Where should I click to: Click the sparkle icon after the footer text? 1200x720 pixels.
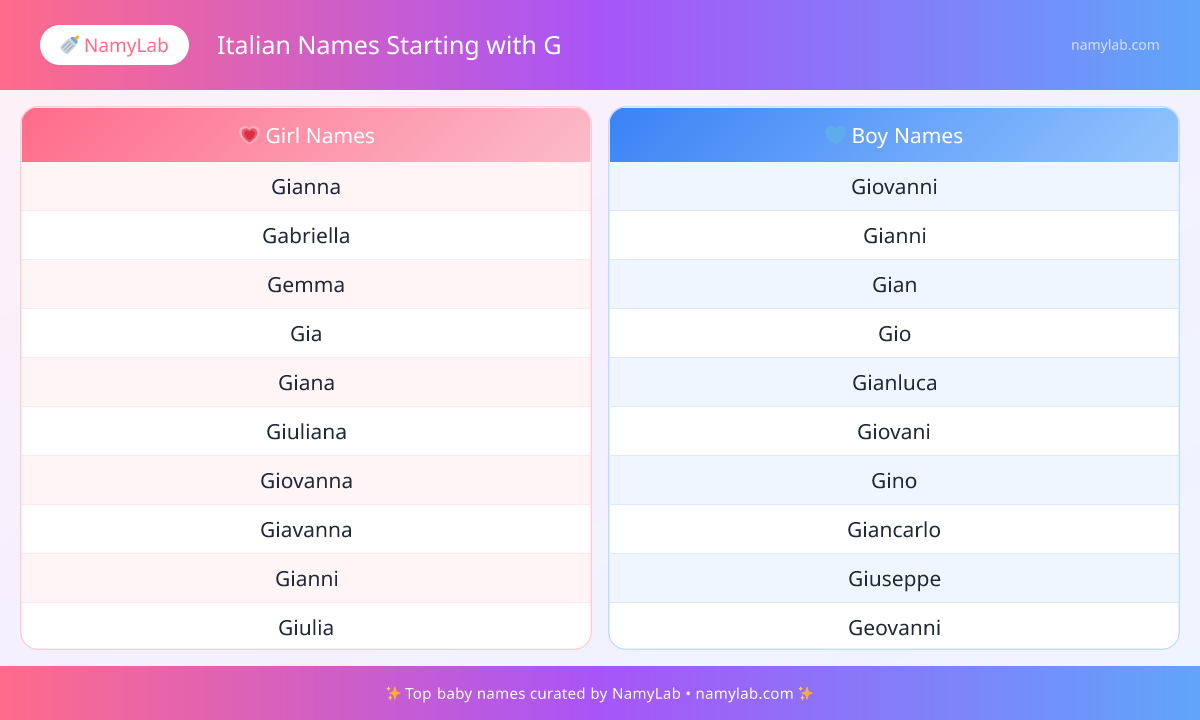(x=806, y=693)
